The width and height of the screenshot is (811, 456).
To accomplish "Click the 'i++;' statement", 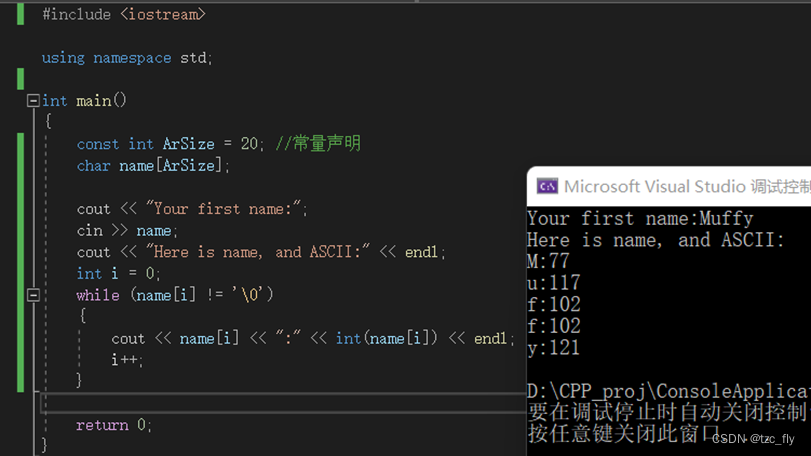I will pos(127,359).
